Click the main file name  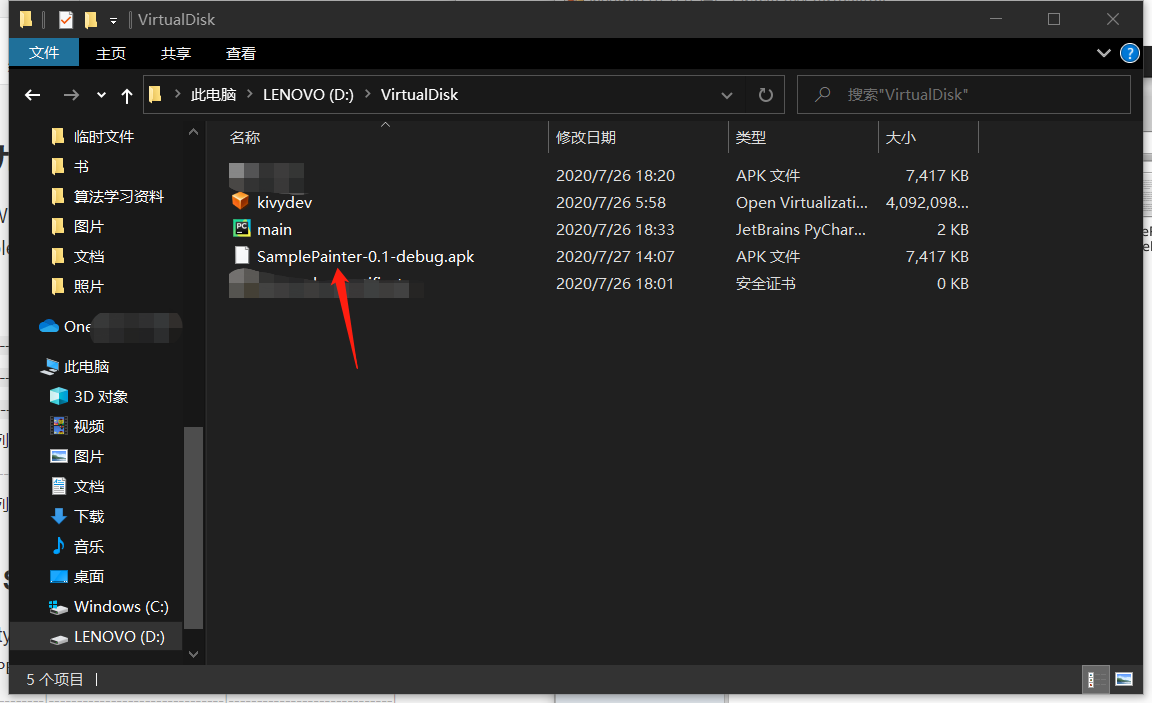[274, 229]
